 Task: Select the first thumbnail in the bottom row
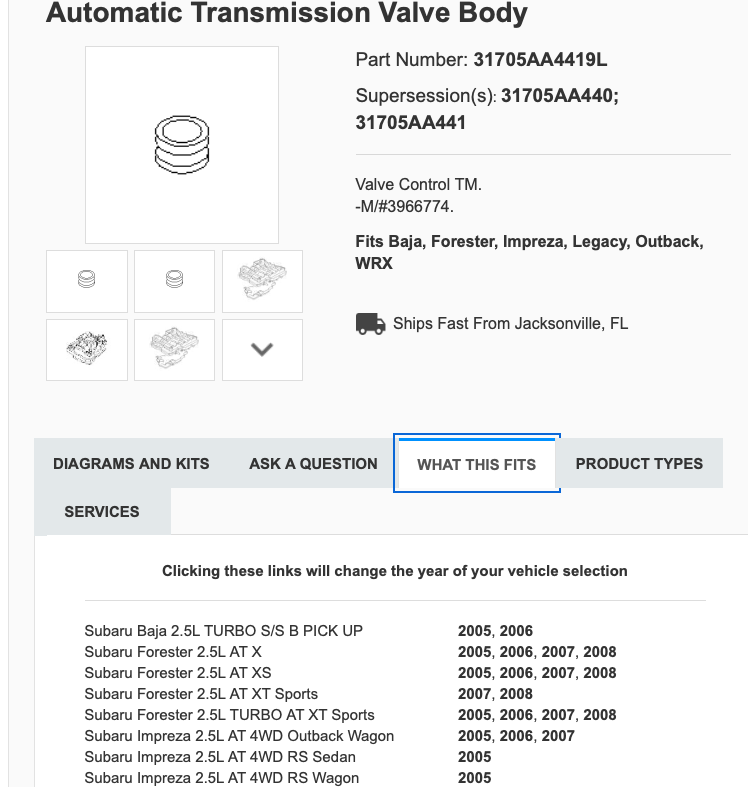coord(87,349)
